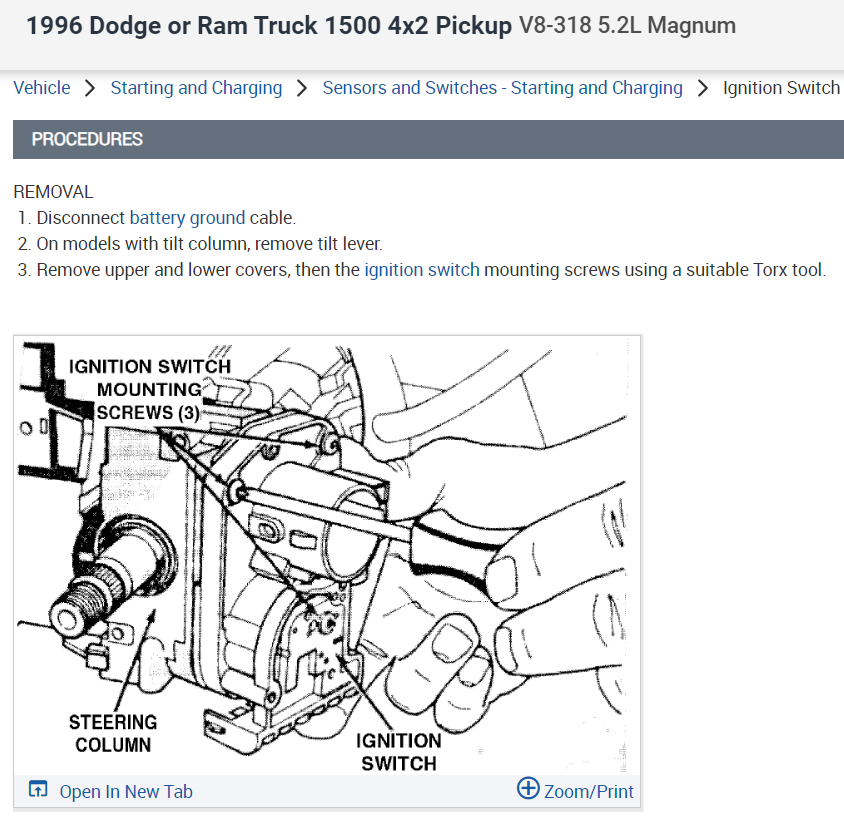Screen dimensions: 844x831
Task: Click the REMOVAL heading text
Action: pyautogui.click(x=53, y=192)
